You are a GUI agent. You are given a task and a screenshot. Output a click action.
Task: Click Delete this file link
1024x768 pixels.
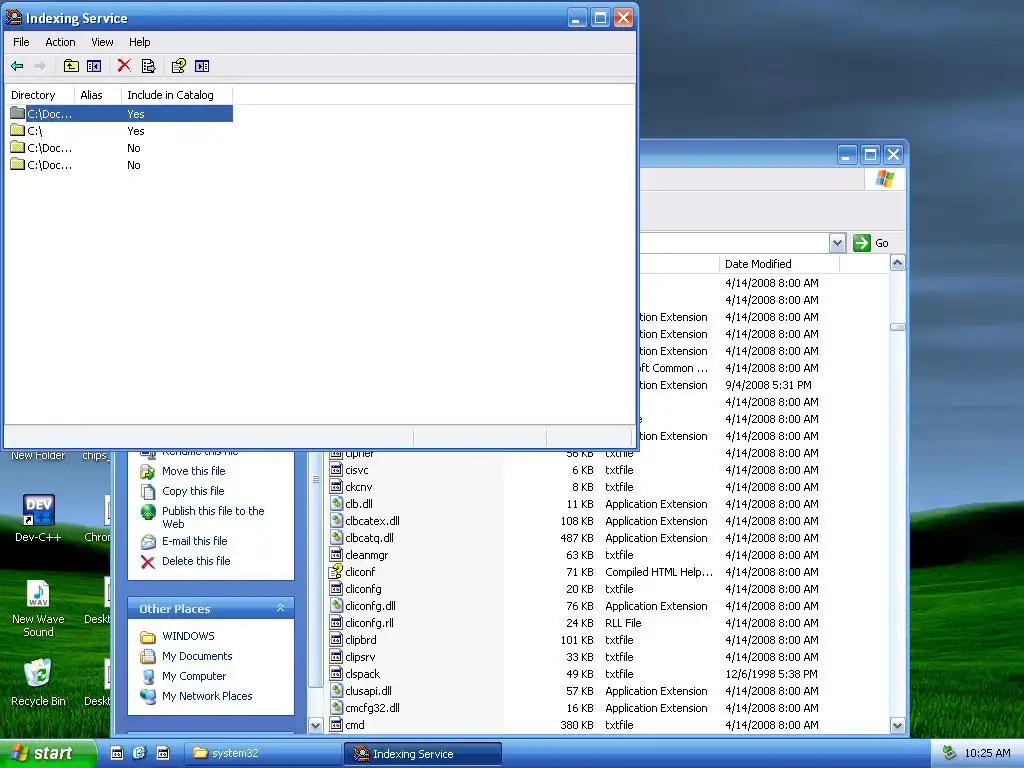(x=196, y=561)
